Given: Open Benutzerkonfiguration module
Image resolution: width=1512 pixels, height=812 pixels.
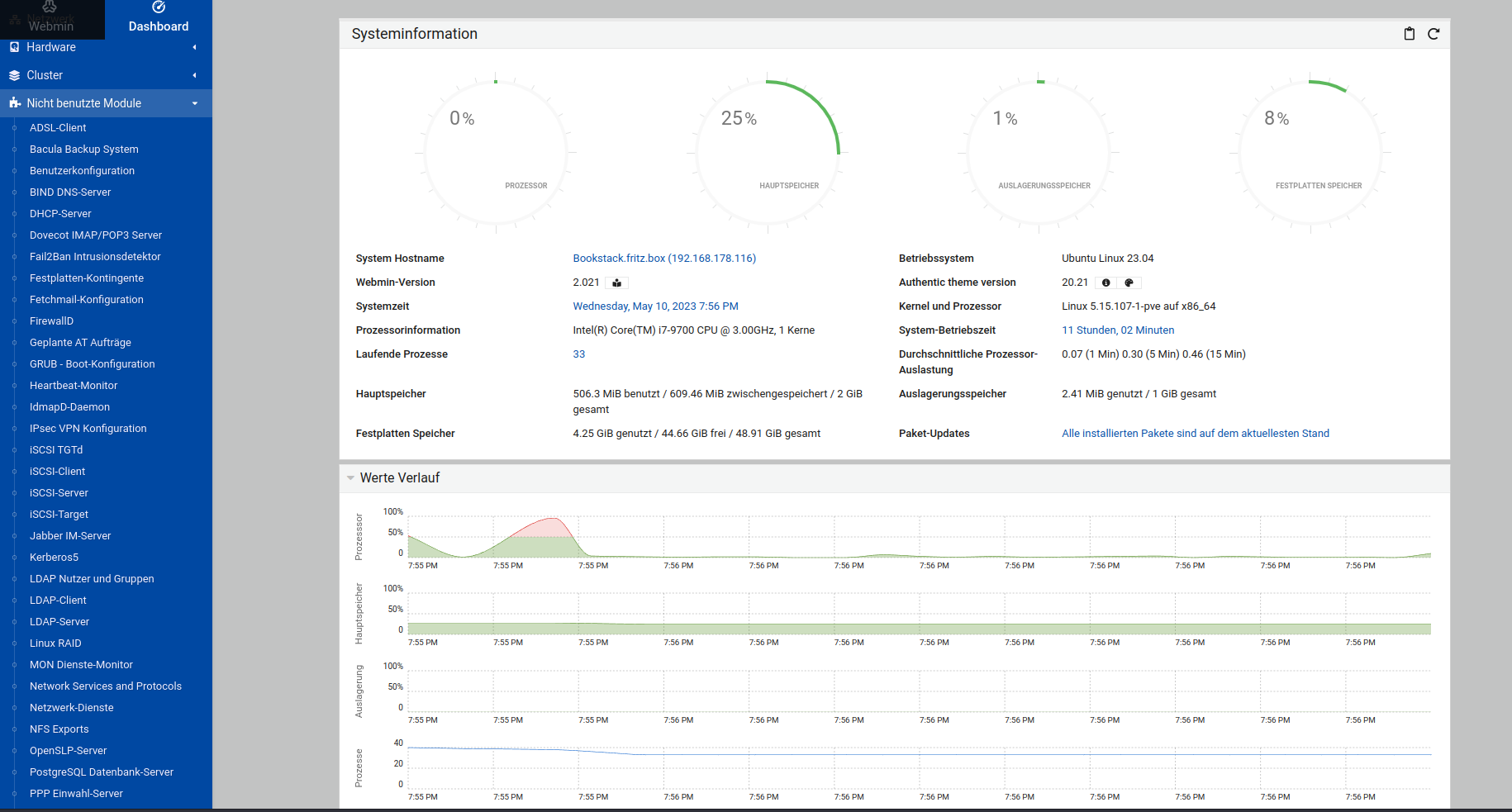Looking at the screenshot, I should [82, 171].
